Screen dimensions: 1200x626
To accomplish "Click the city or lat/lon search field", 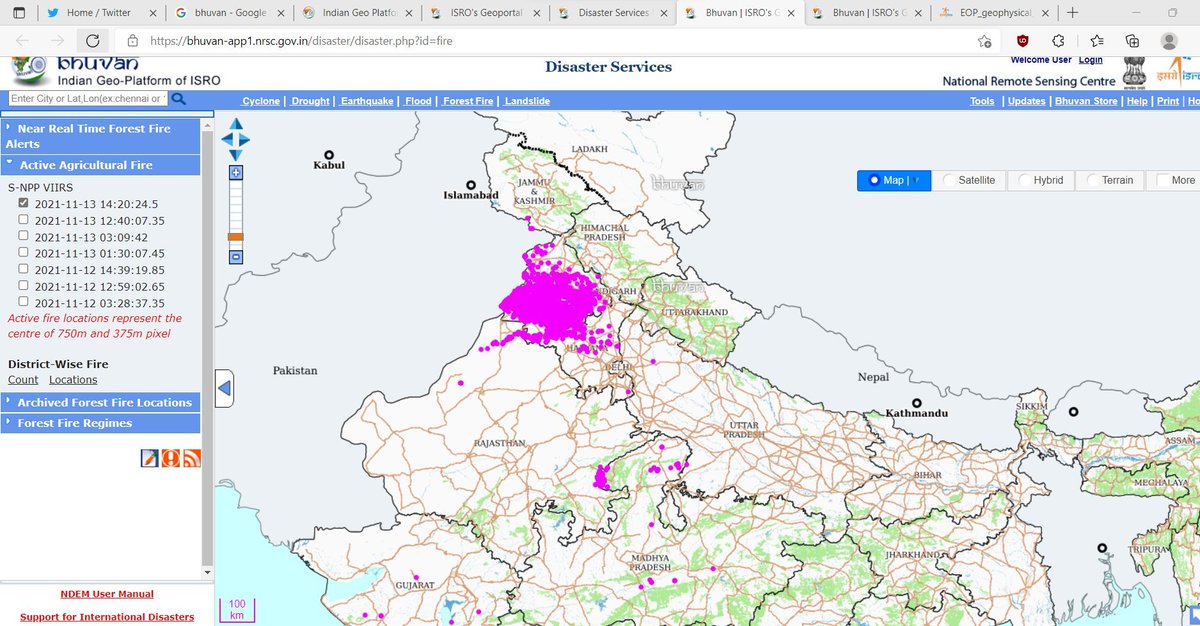I will tap(88, 99).
